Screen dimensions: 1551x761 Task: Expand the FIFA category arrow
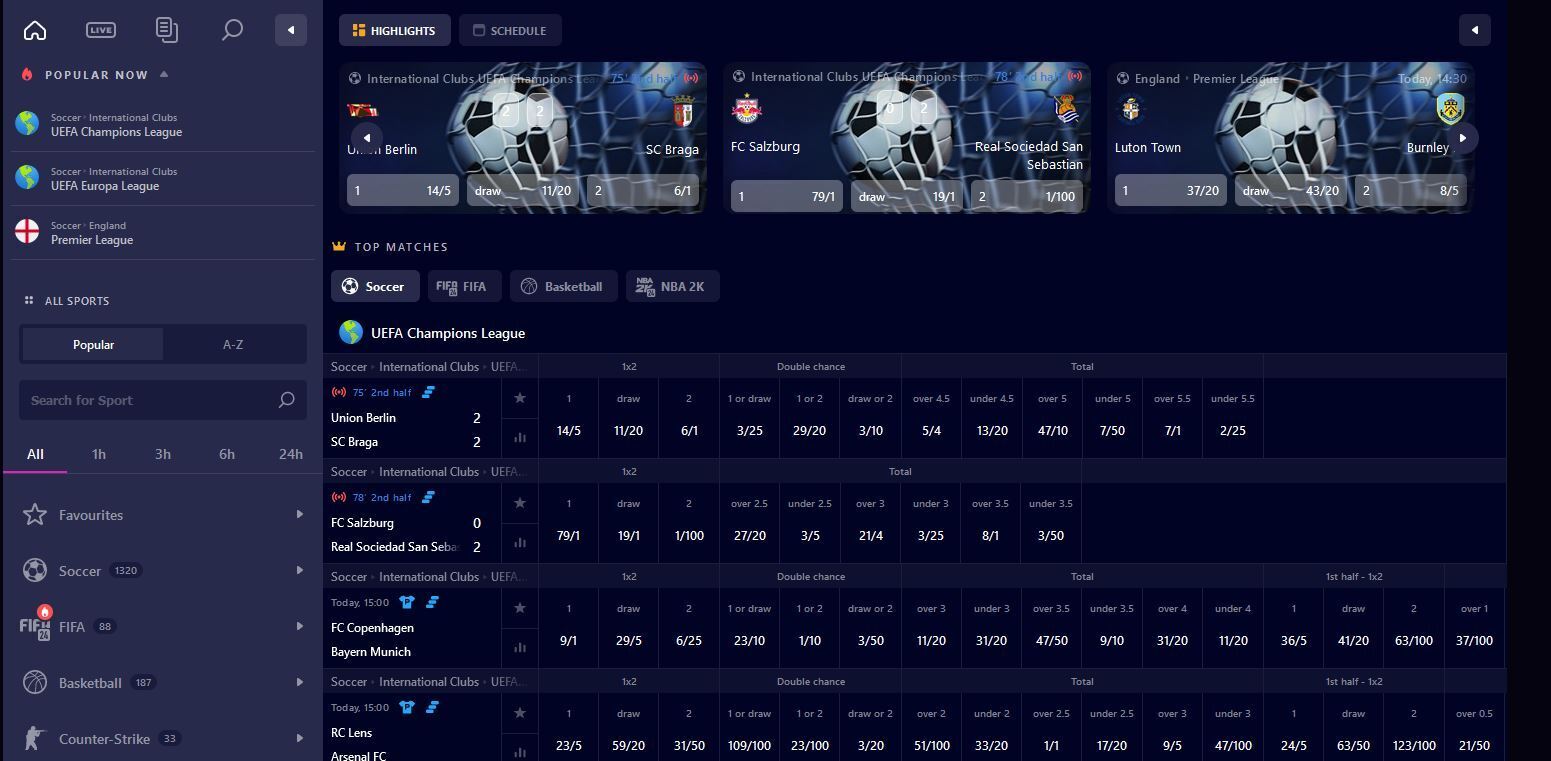299,626
